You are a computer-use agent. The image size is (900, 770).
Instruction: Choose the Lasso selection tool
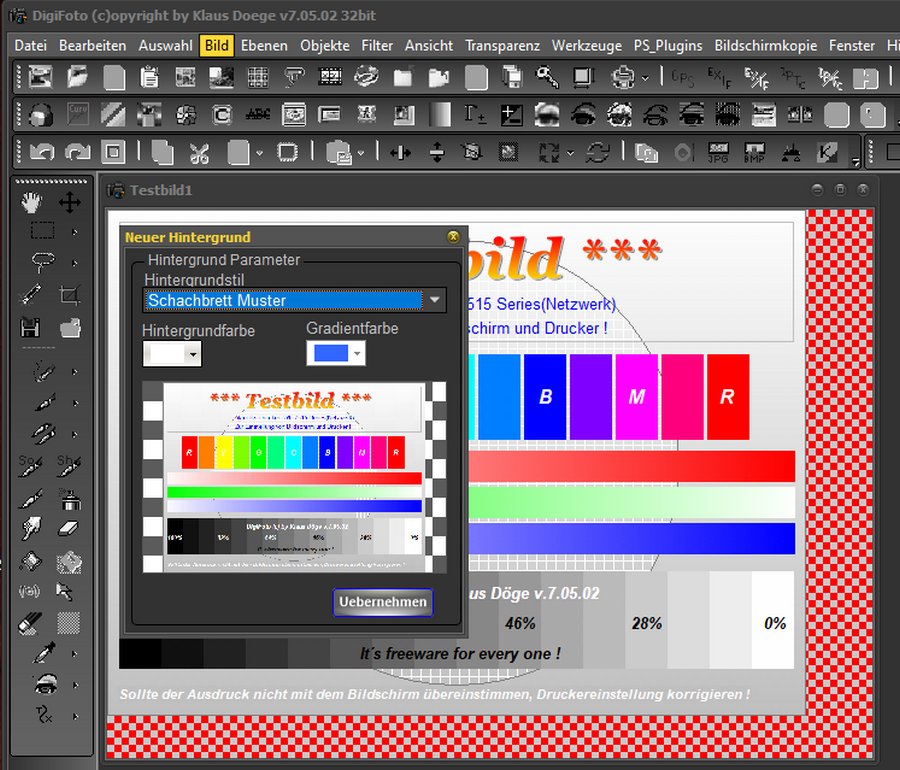point(42,262)
